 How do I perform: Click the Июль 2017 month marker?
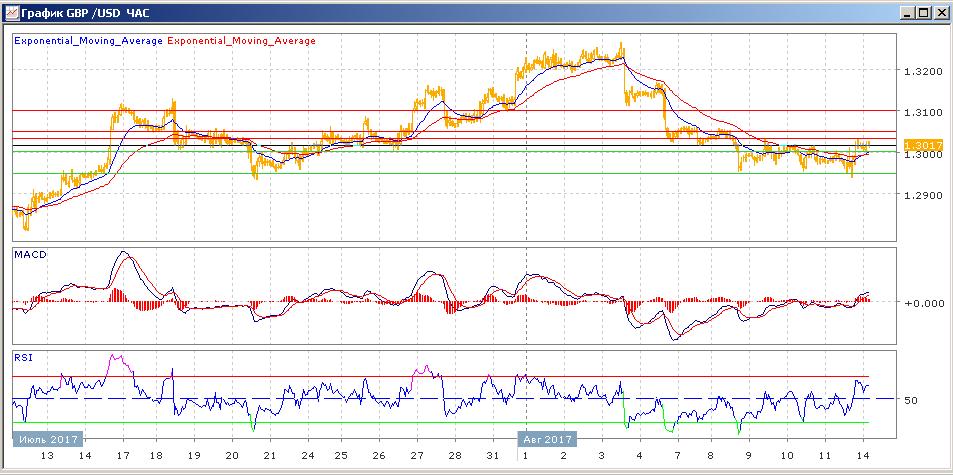(48, 439)
